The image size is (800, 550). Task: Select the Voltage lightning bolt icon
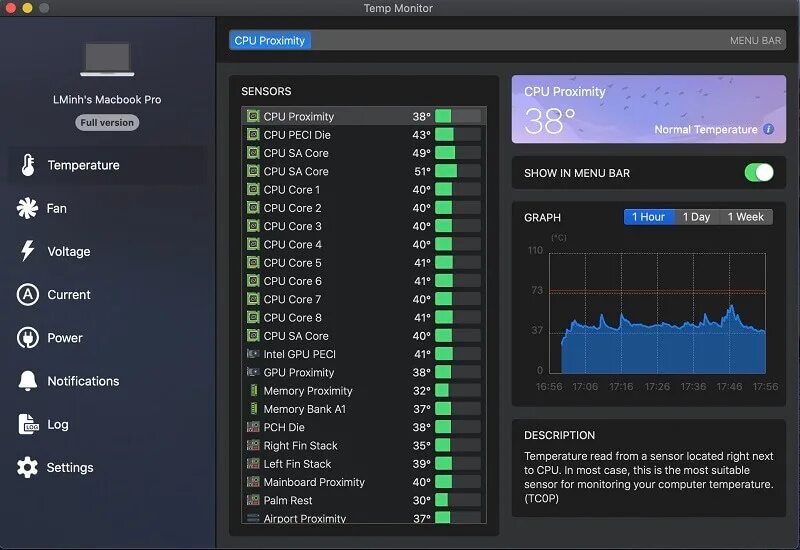click(x=27, y=251)
